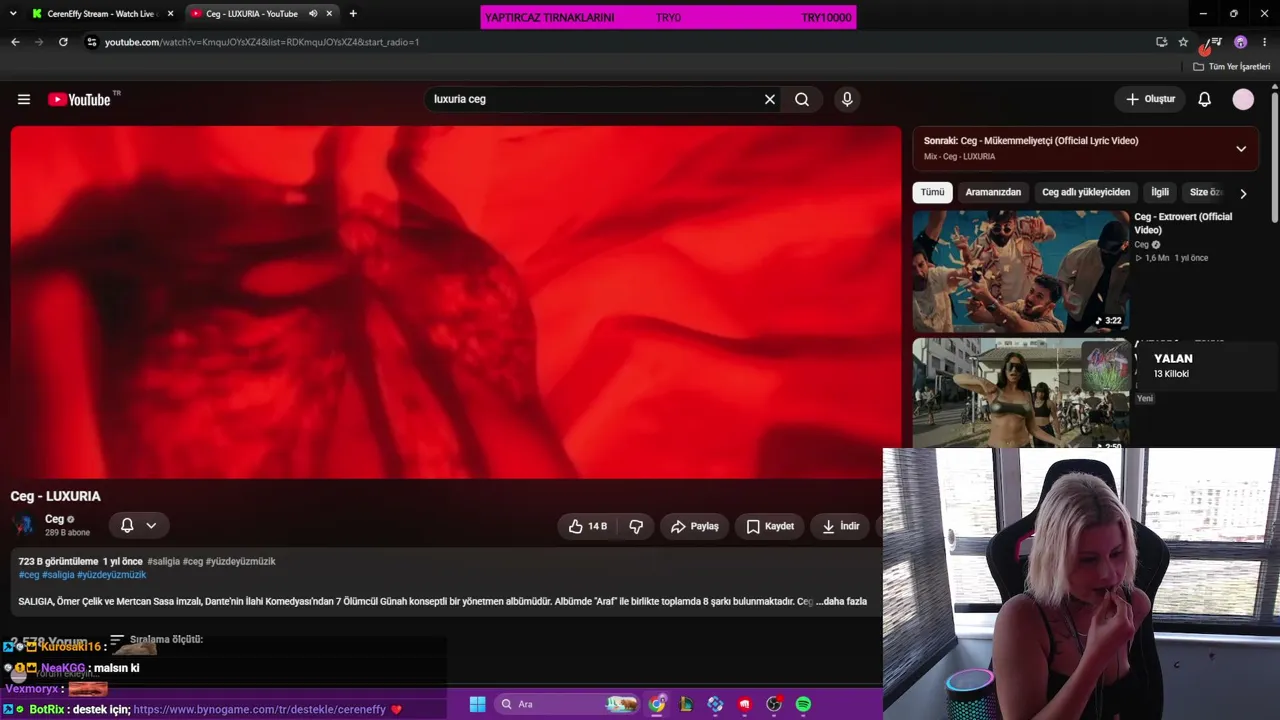The image size is (1280, 720).
Task: Expand the Sonraki mix playlist panel
Action: 1241,149
